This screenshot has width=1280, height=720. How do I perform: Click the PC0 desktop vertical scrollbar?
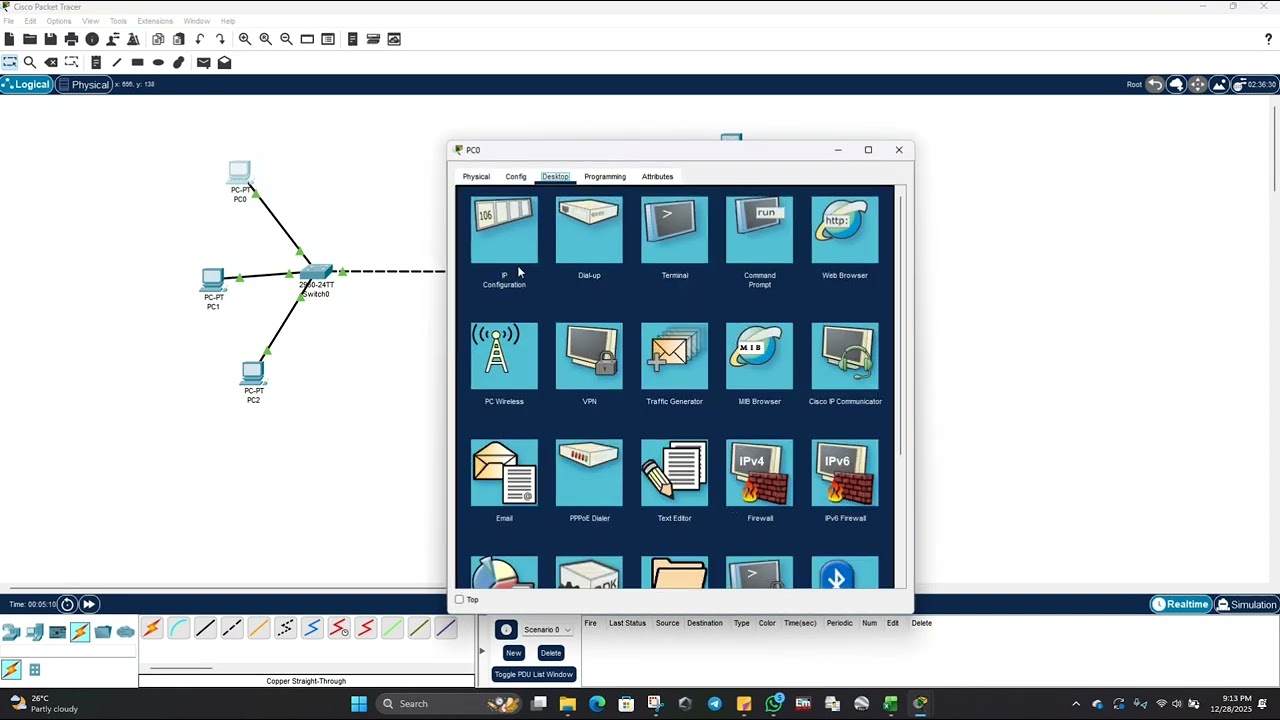pyautogui.click(x=901, y=325)
